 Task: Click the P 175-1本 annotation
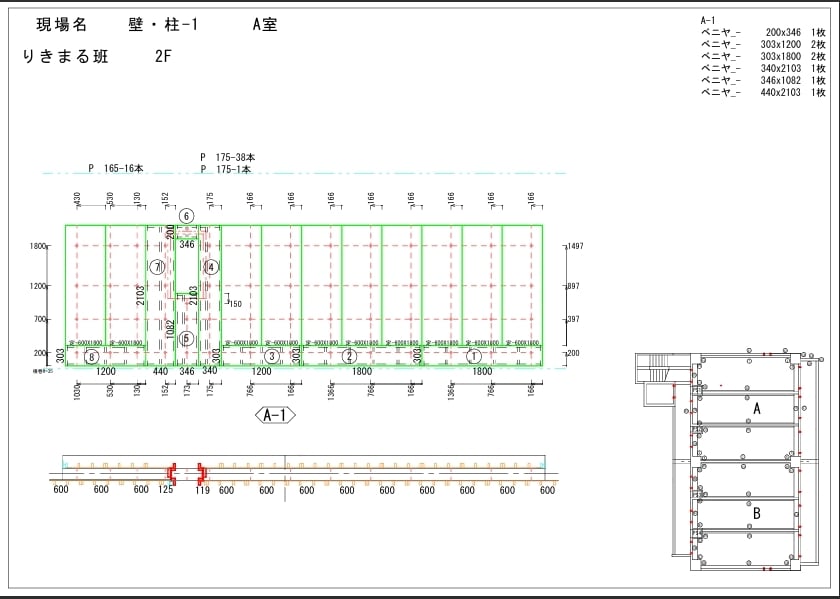click(226, 169)
